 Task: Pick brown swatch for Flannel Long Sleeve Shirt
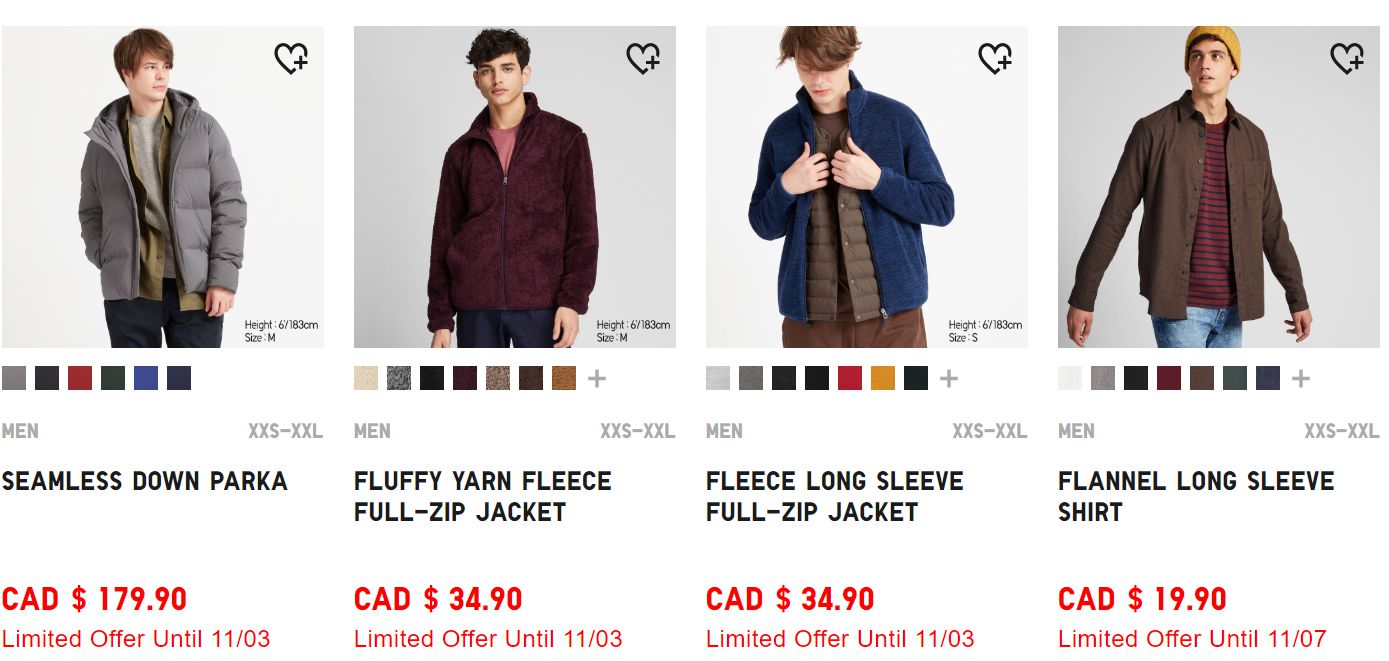click(x=1202, y=378)
